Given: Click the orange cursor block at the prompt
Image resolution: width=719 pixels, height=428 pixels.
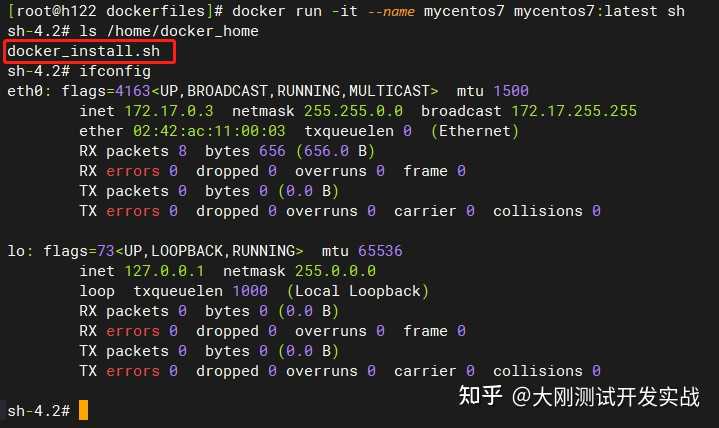Looking at the screenshot, I should (x=83, y=410).
